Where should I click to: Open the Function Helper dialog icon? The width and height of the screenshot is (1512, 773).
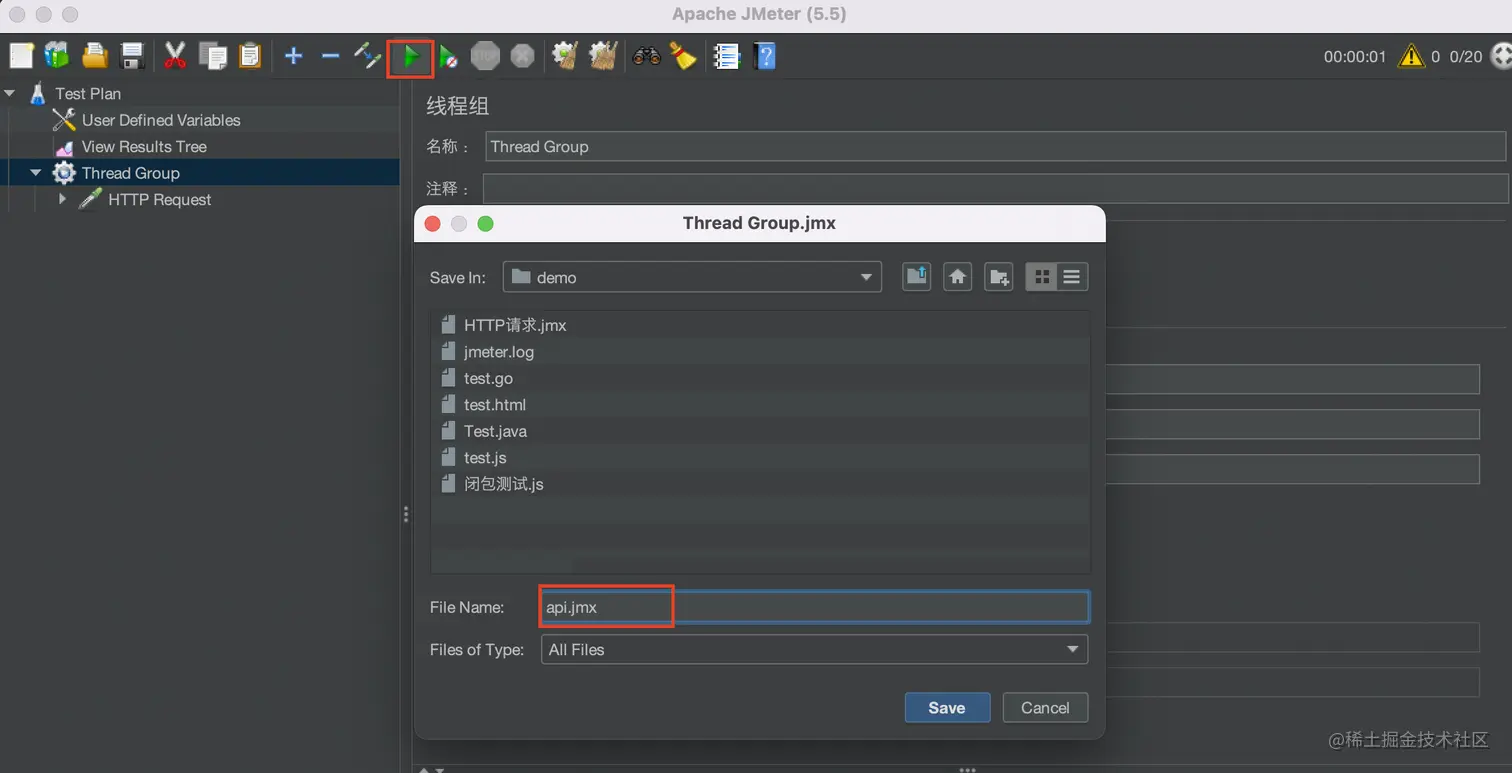[x=725, y=56]
